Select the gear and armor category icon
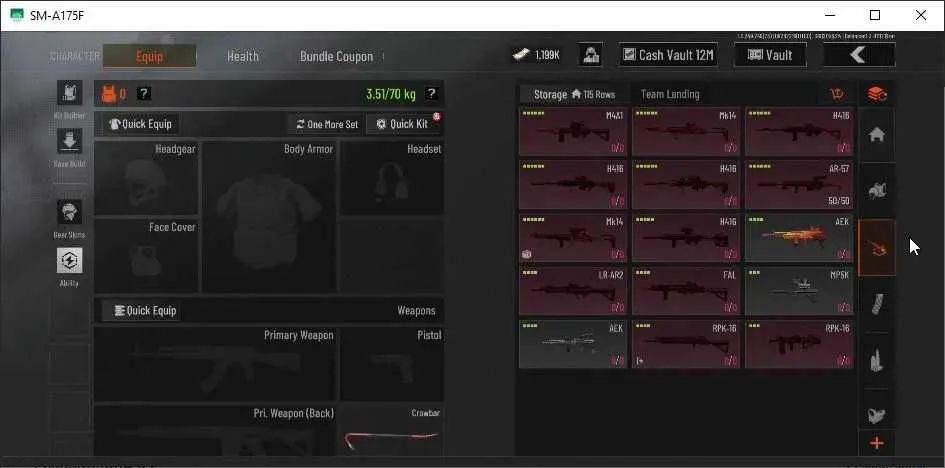 pos(877,191)
